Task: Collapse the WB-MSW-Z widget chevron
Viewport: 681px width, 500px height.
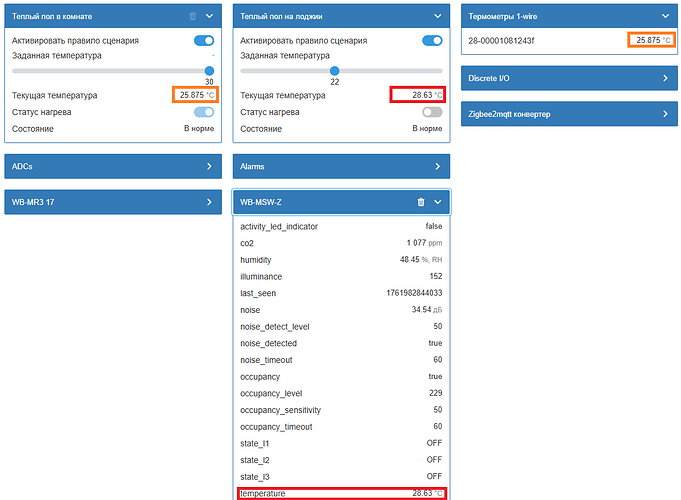Action: (437, 202)
